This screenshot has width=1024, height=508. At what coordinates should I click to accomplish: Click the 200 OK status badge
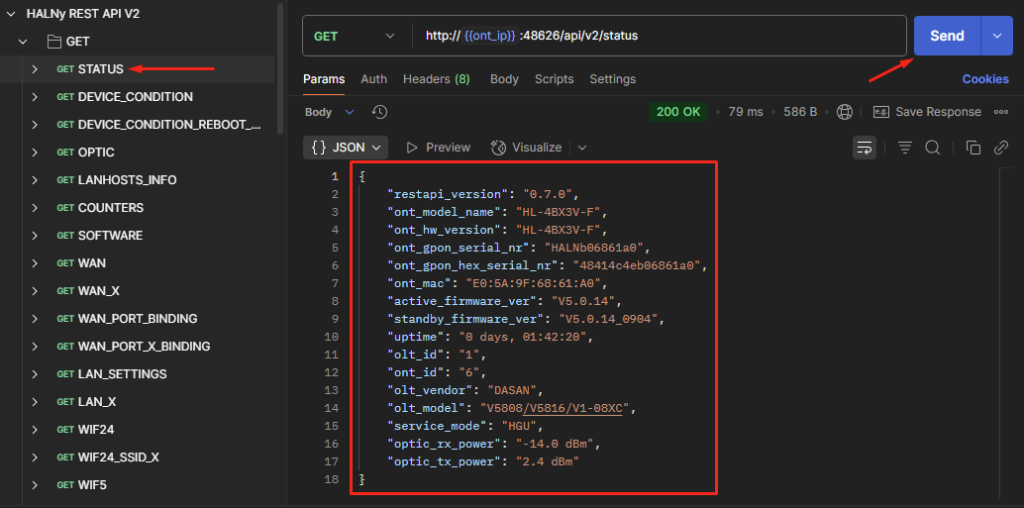tap(679, 112)
